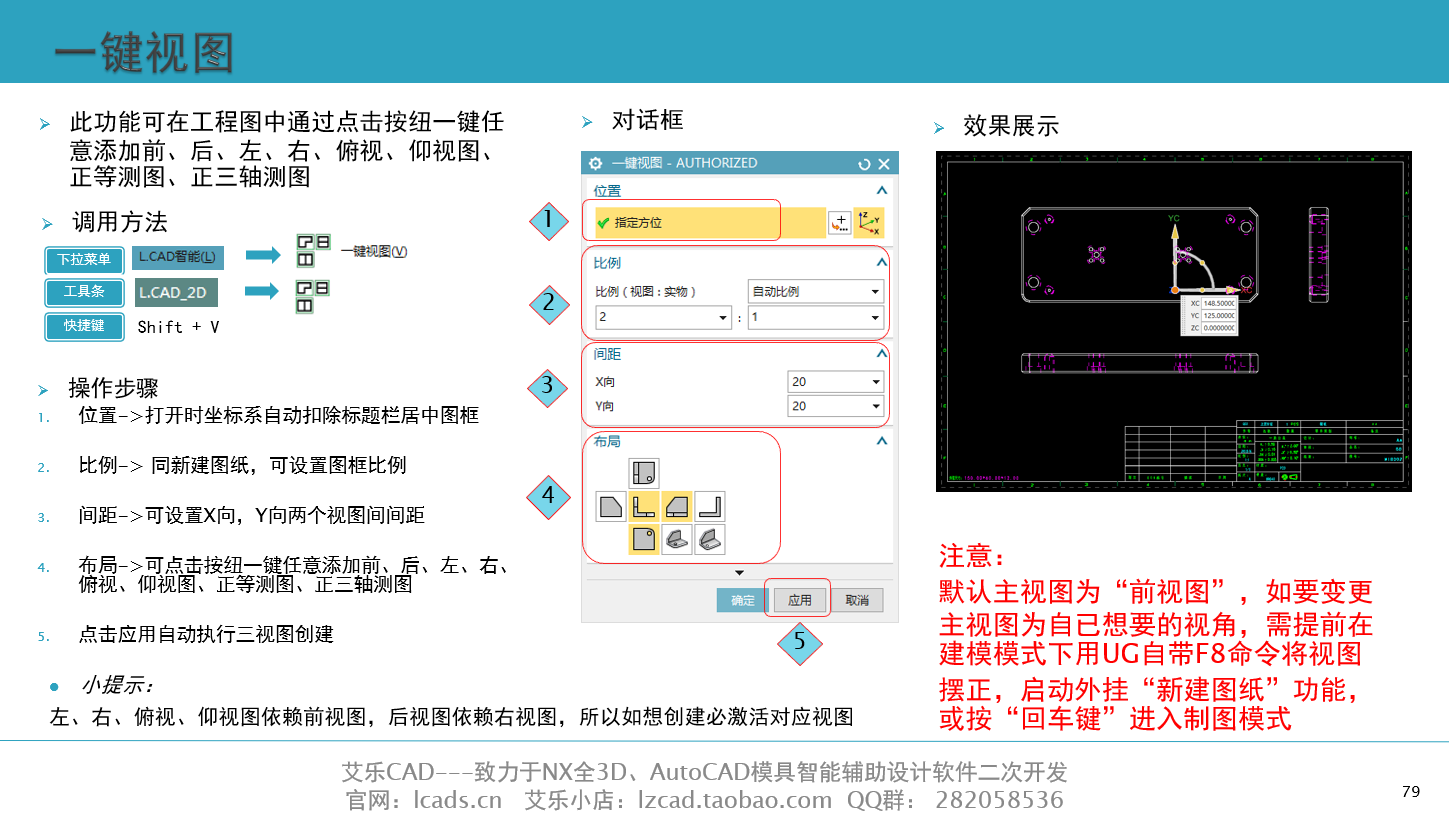Screen dimensions: 1449x816
Task: Click the 应用 button
Action: (800, 600)
